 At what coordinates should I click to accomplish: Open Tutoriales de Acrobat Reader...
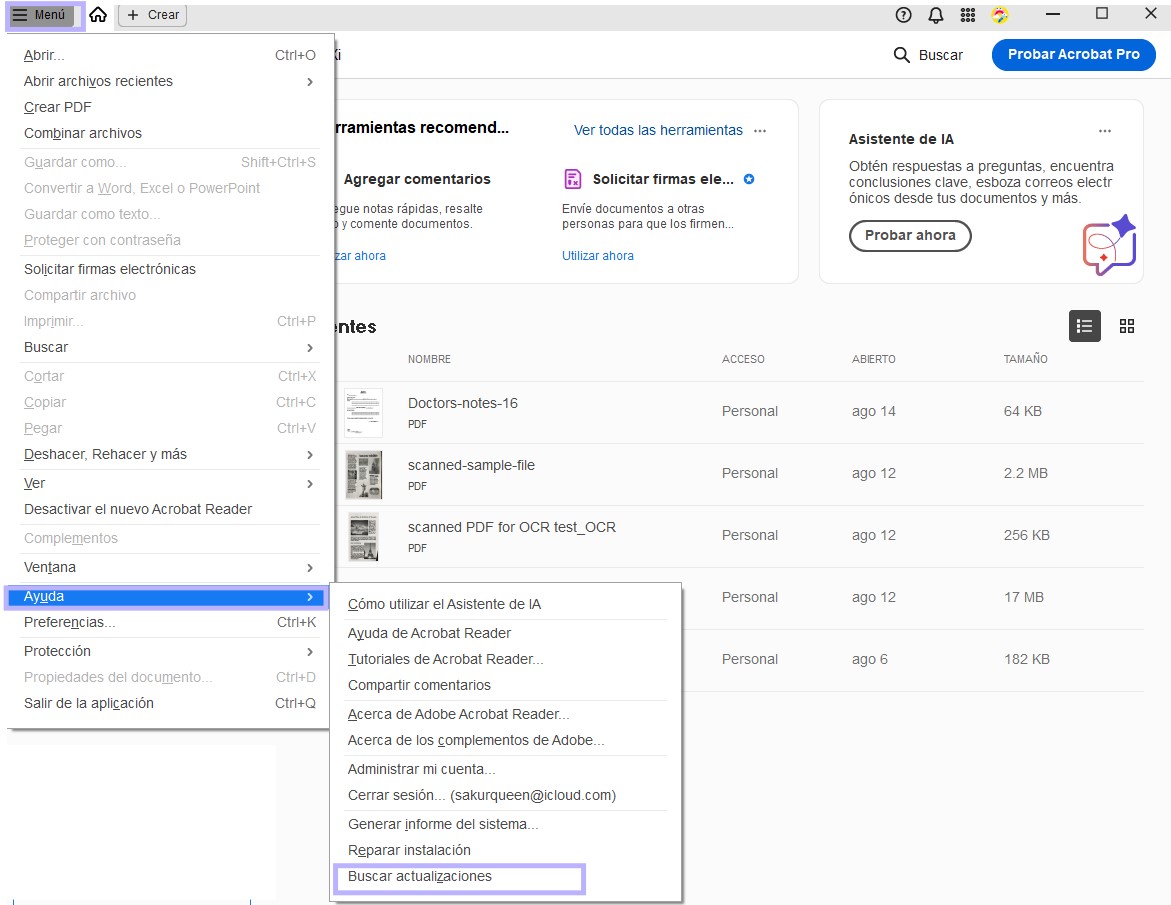(506, 660)
